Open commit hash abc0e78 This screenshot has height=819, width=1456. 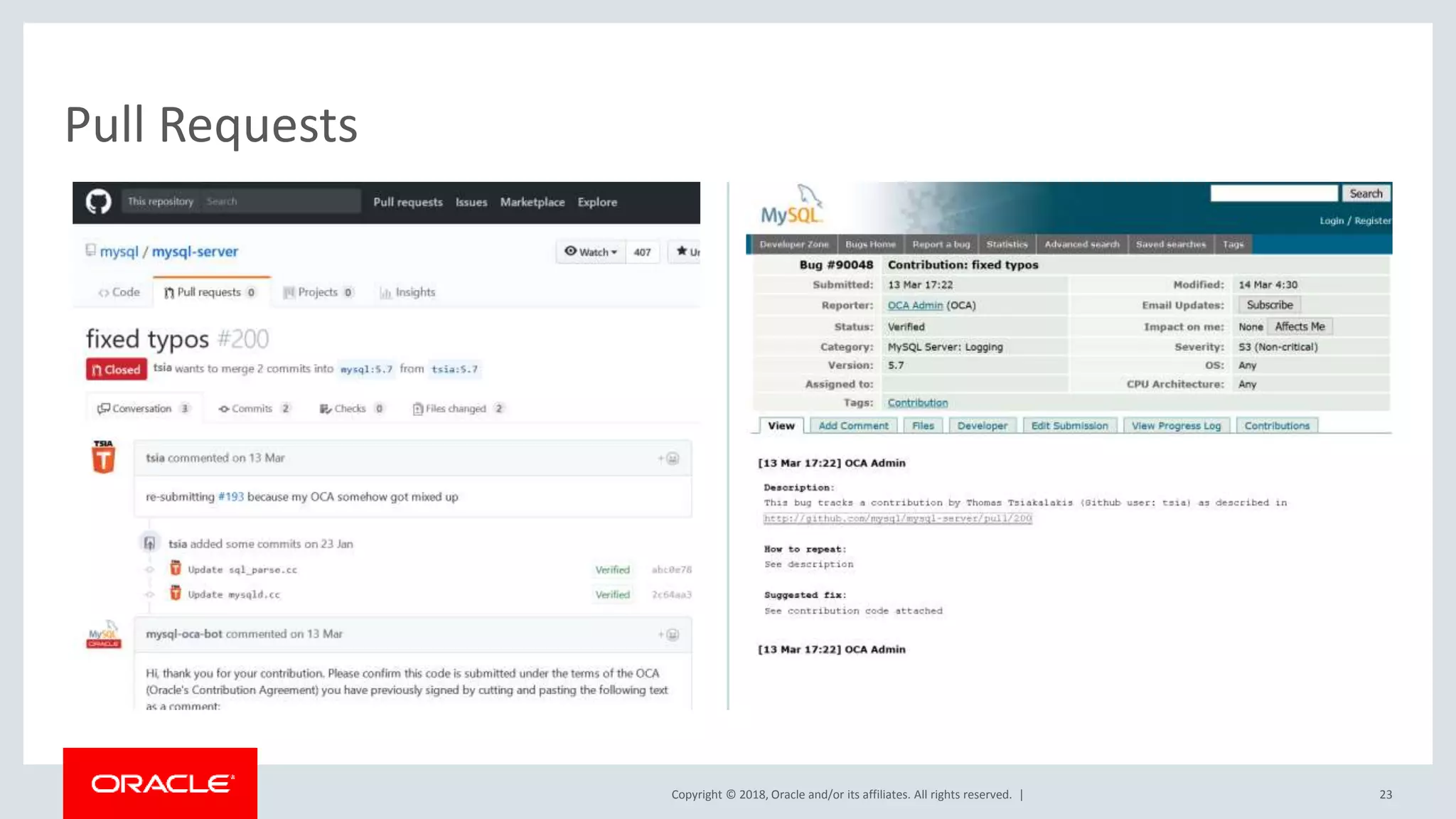[x=672, y=570]
